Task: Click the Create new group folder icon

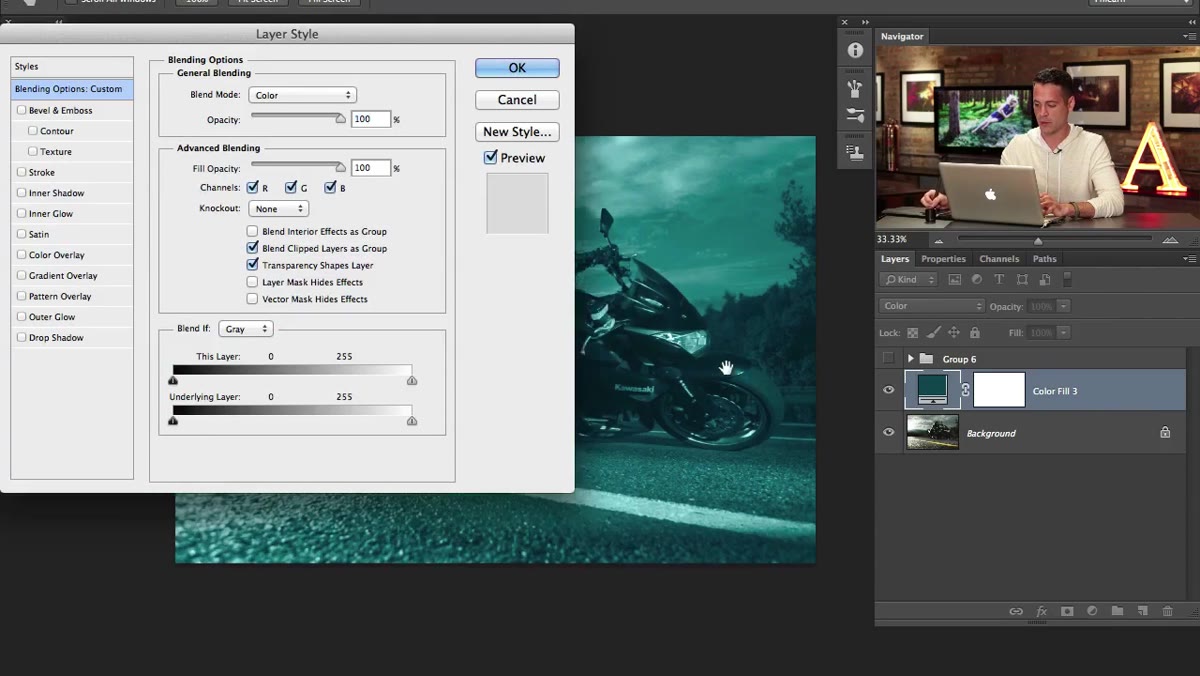Action: click(1117, 611)
